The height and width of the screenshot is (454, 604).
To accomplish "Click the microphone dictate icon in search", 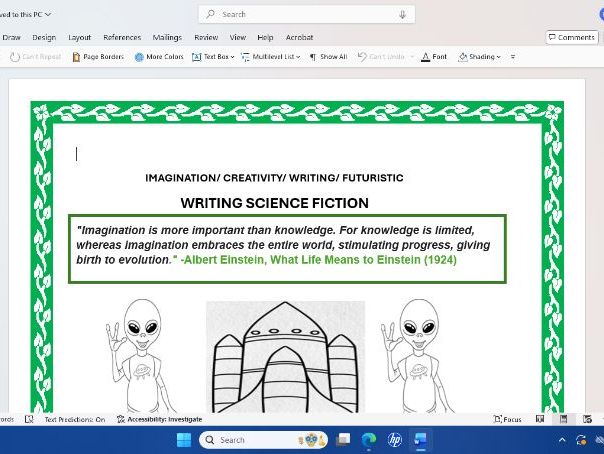I will pos(402,15).
